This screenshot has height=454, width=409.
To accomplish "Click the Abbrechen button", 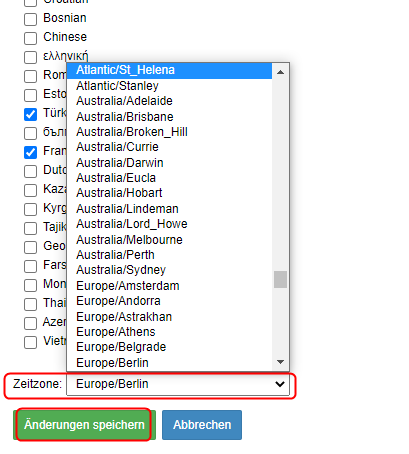I will point(202,425).
